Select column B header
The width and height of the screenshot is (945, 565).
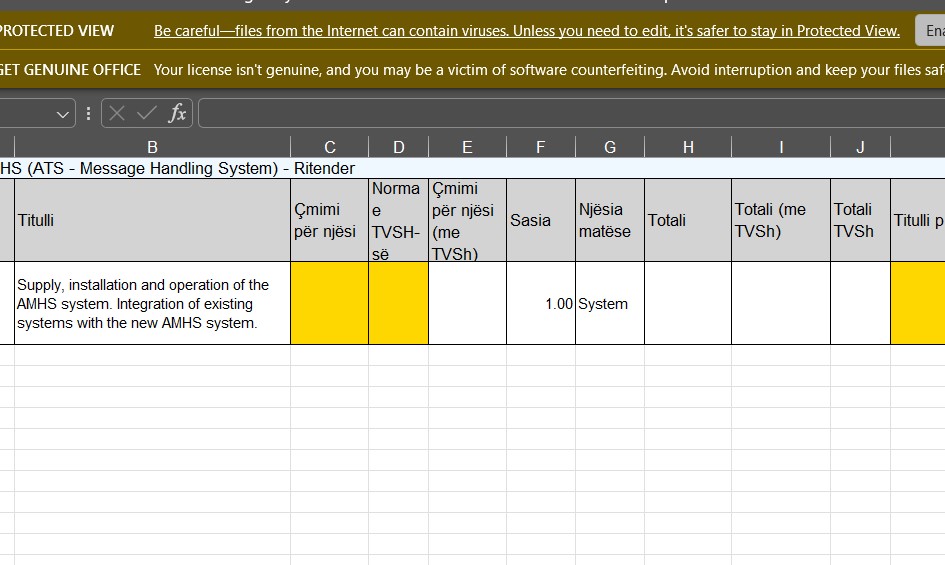[152, 147]
